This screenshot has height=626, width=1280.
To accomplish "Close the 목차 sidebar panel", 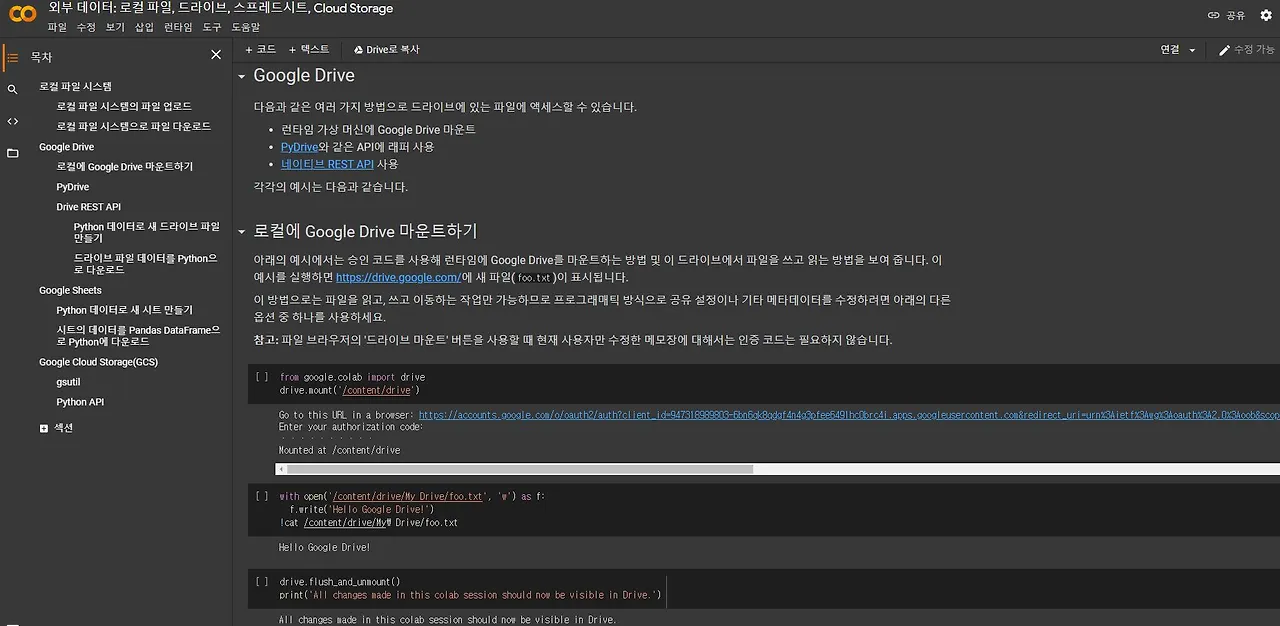I will [215, 54].
